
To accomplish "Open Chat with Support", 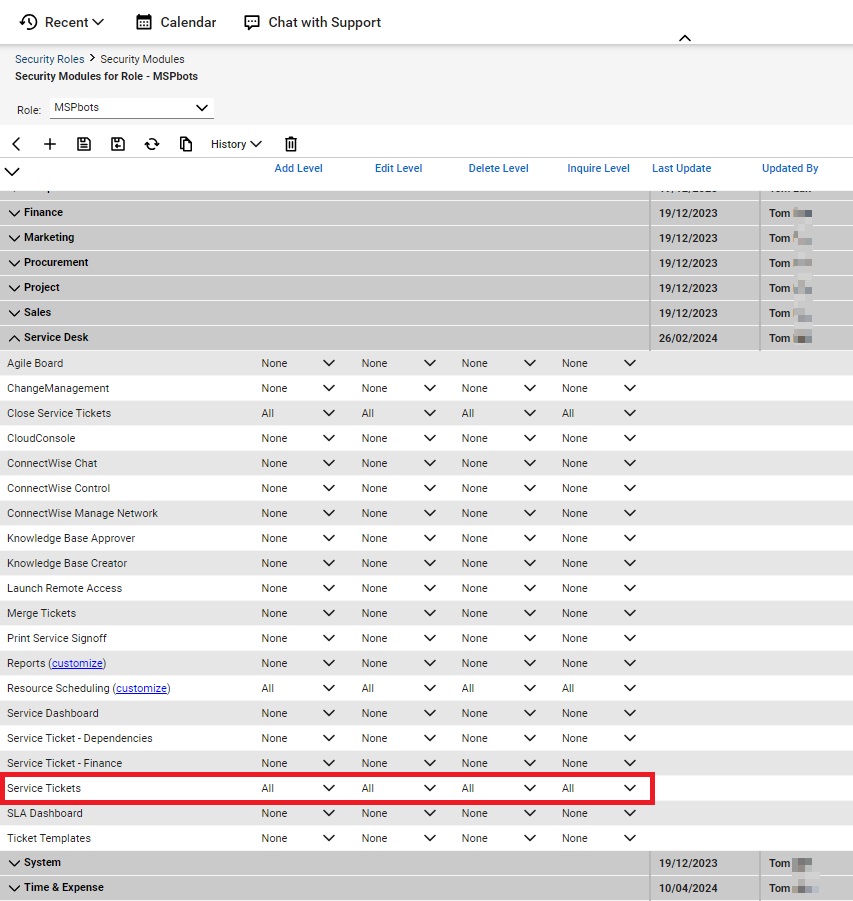I will [x=313, y=22].
